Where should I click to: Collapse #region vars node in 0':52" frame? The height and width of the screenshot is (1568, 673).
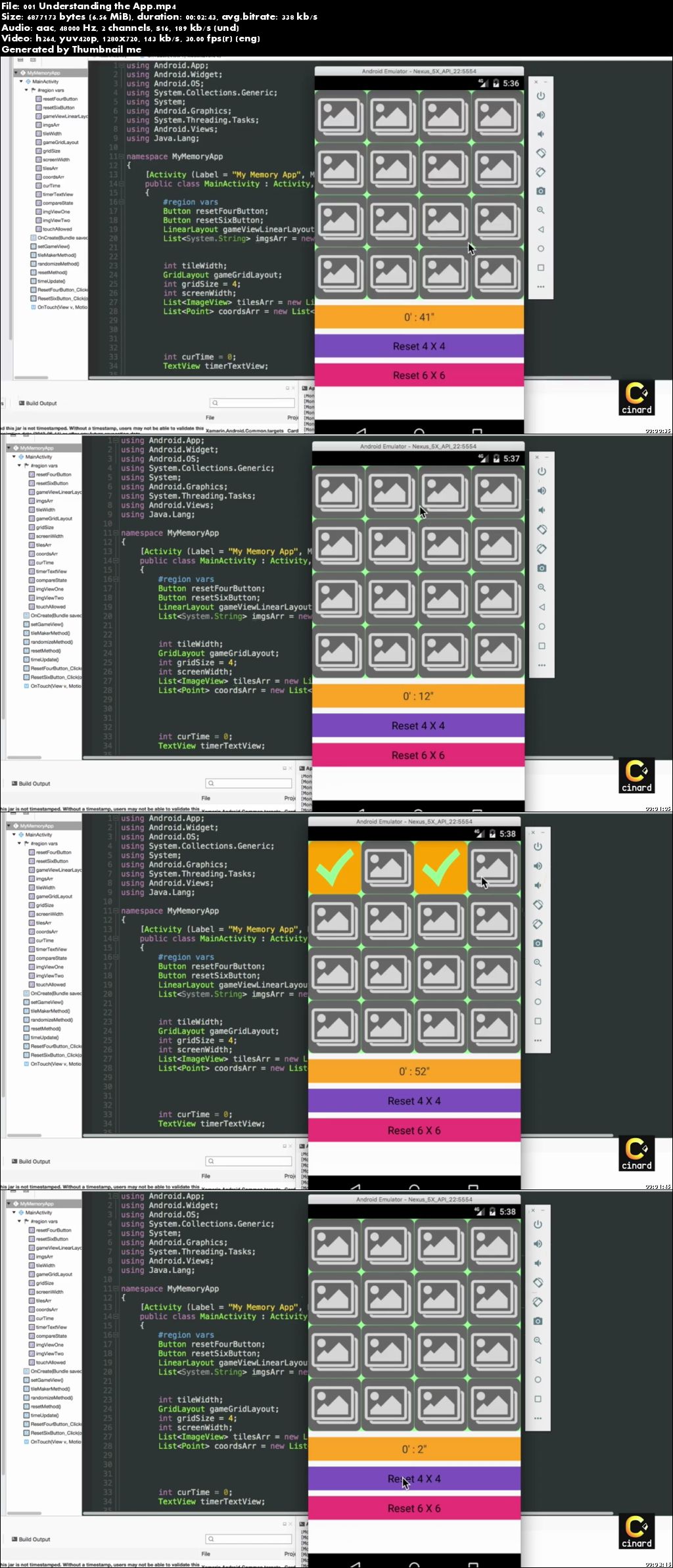pyautogui.click(x=20, y=843)
